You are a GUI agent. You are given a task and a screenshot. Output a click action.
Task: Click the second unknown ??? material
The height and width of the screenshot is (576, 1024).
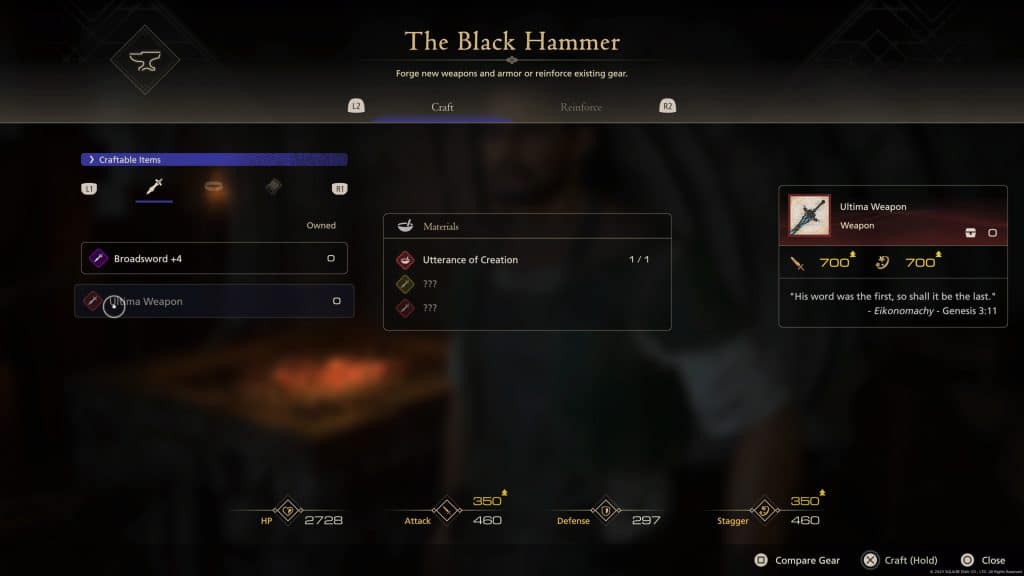[x=430, y=308]
